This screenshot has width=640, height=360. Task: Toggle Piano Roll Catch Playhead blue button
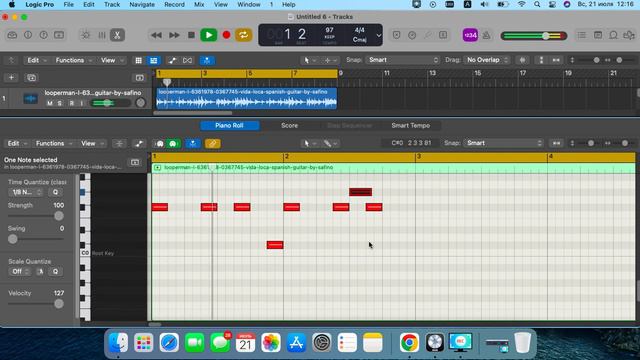[x=193, y=144]
